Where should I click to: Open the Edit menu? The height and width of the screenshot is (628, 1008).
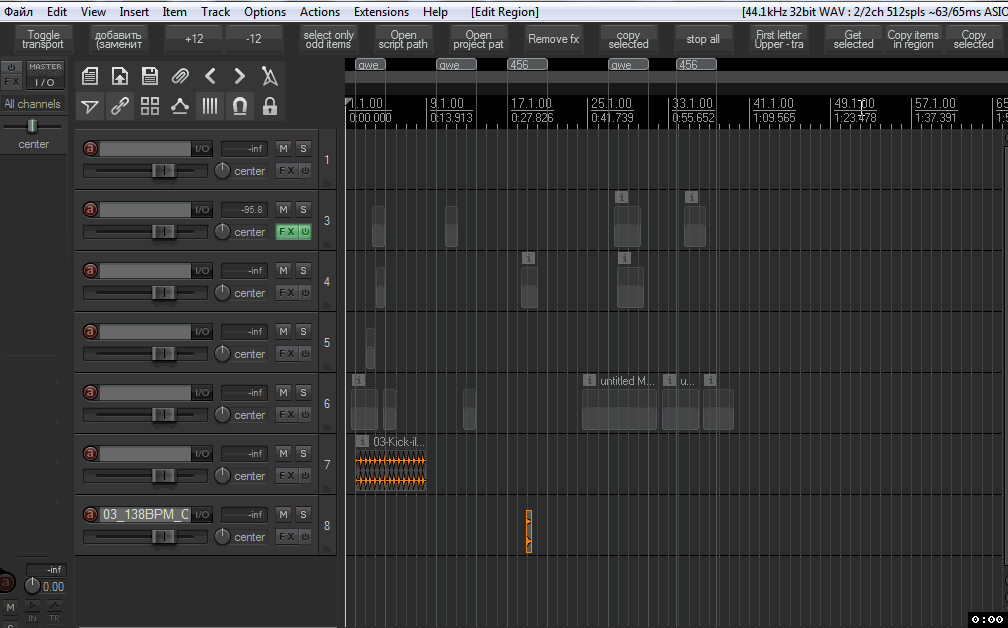point(57,12)
